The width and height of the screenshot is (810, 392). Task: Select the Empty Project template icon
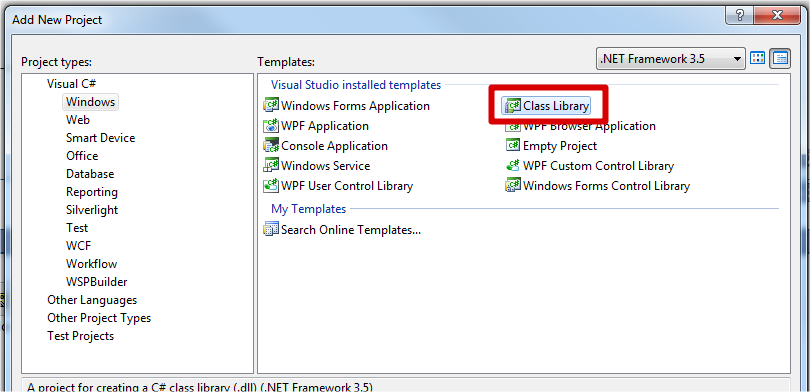[513, 146]
